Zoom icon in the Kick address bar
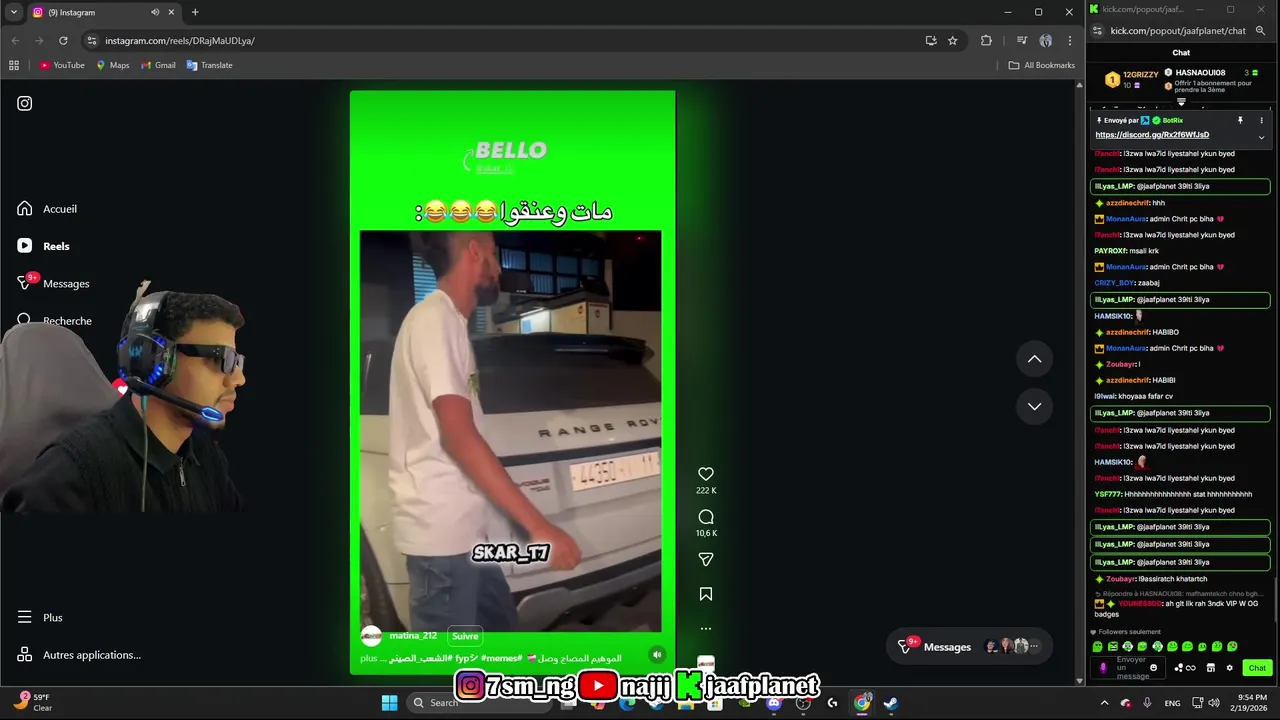Viewport: 1280px width, 720px height. click(x=1260, y=31)
